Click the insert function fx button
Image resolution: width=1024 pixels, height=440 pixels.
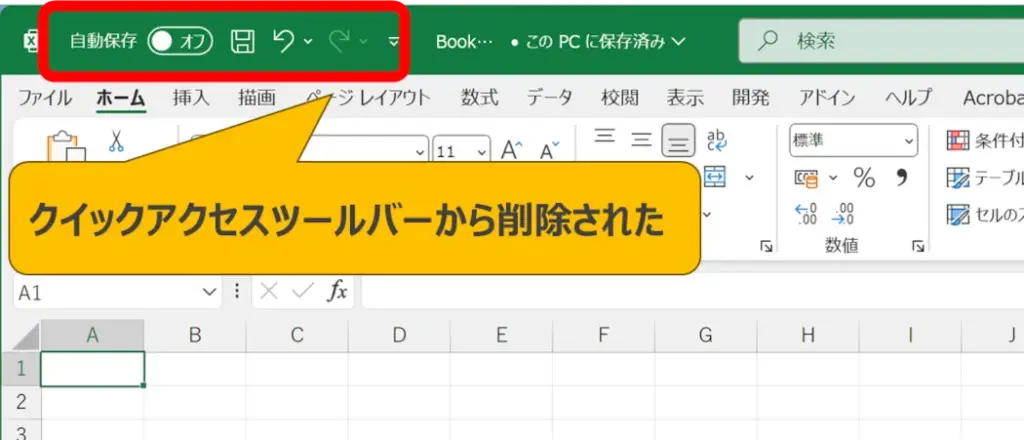click(338, 291)
